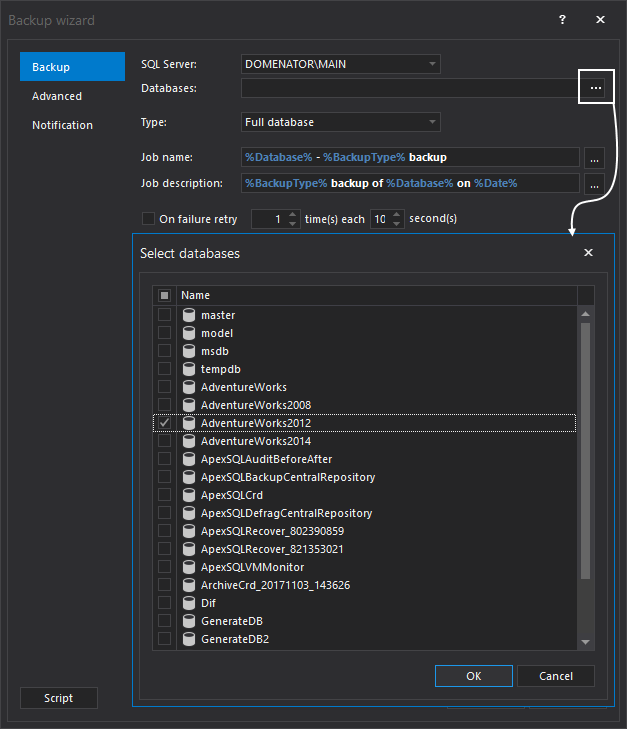The image size is (627, 729).
Task: Select the ApexSQLRecover_802390859 row
Action: point(364,531)
